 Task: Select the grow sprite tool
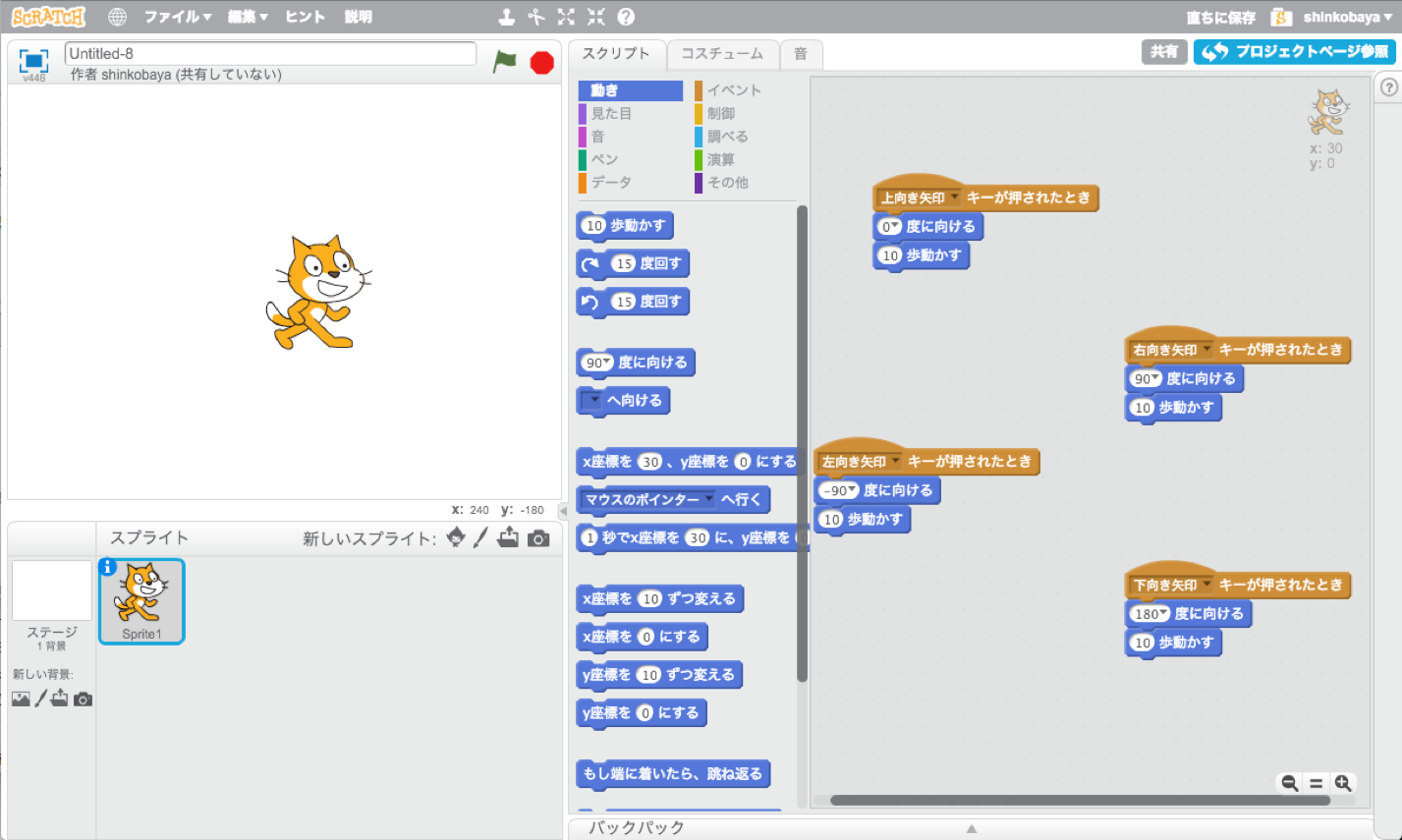pos(566,17)
